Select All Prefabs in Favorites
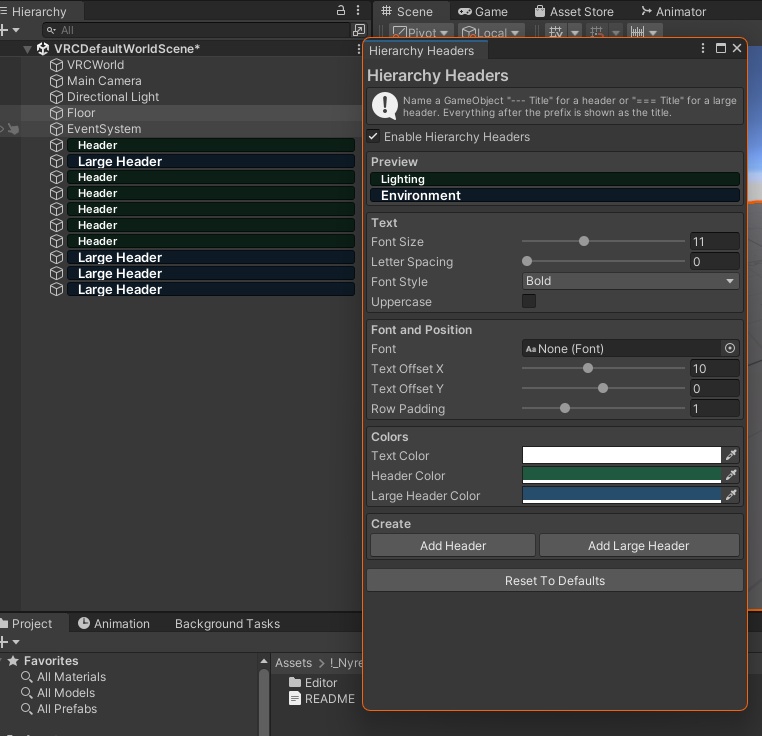The height and width of the screenshot is (736, 762). coord(67,709)
